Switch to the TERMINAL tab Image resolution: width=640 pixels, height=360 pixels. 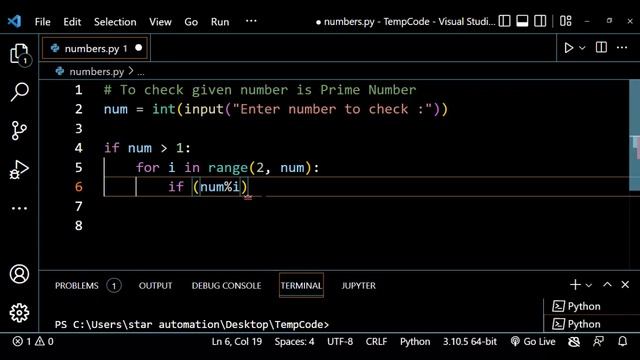[301, 286]
